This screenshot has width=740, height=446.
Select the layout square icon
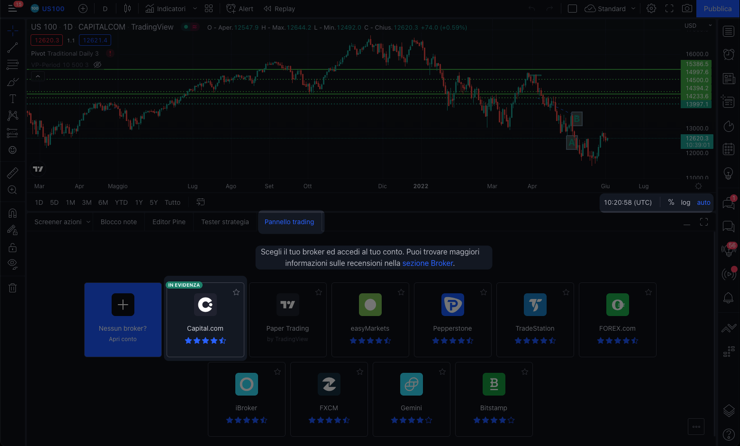pyautogui.click(x=572, y=8)
